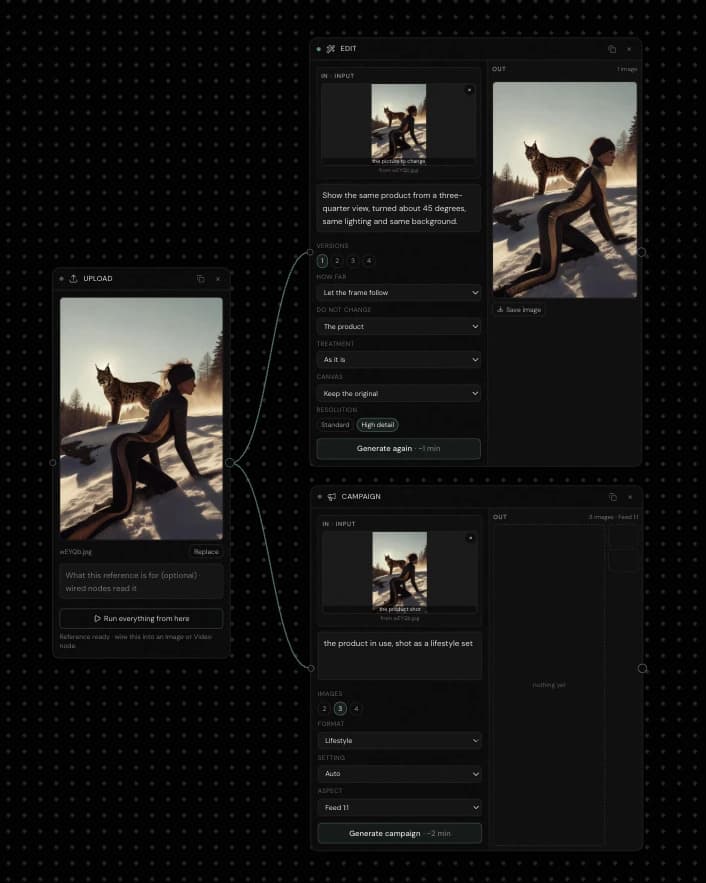Viewport: 706px width, 883px height.
Task: Click the Generate campaign button
Action: [x=400, y=833]
